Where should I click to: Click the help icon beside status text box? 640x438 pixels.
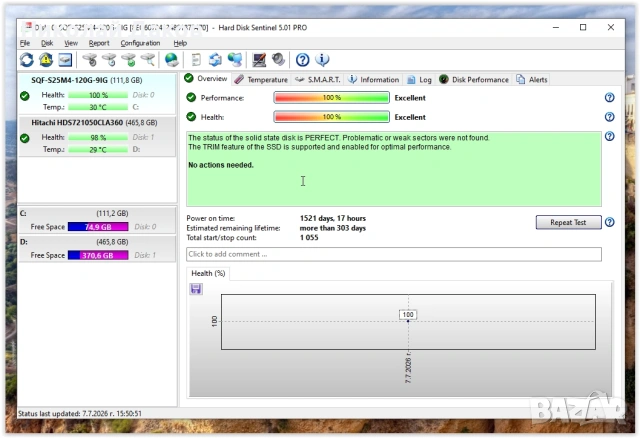(609, 136)
